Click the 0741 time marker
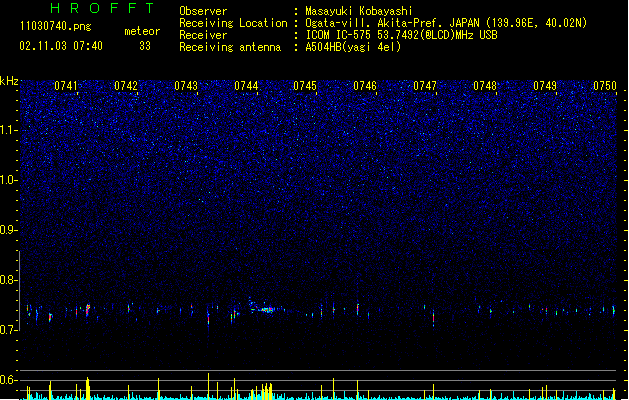Screen dimensions: 629x400 66,86
